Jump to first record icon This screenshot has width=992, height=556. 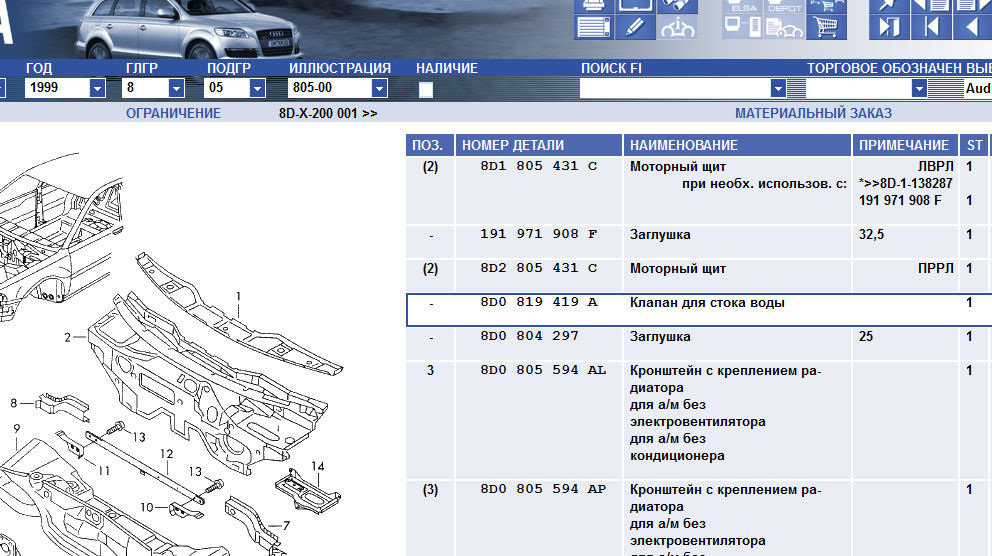[x=931, y=27]
